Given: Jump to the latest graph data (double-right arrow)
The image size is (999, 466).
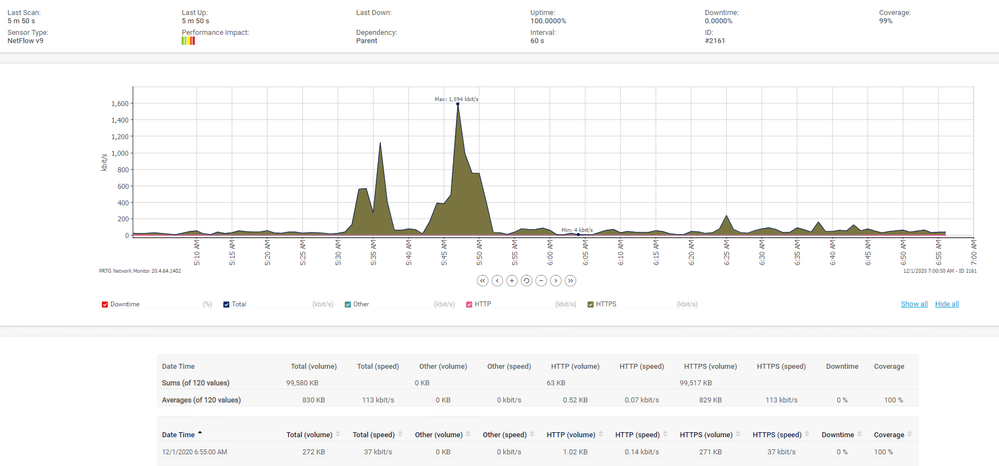Looking at the screenshot, I should click(570, 281).
